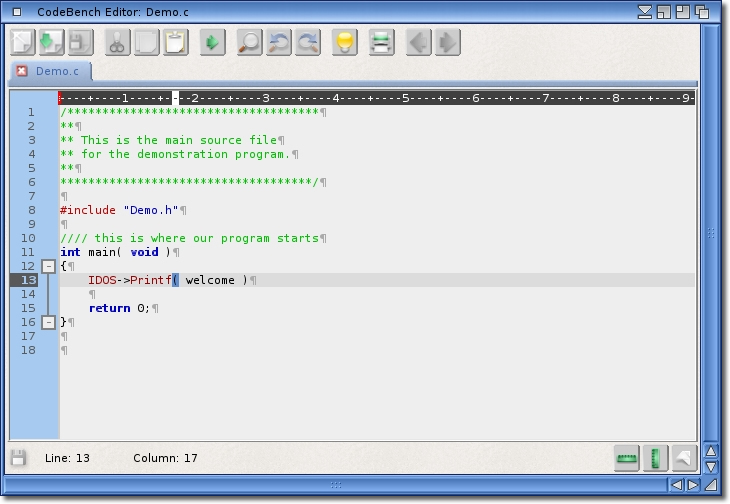Click the Redo arrow icon
The height and width of the screenshot is (504, 730).
pyautogui.click(x=307, y=42)
